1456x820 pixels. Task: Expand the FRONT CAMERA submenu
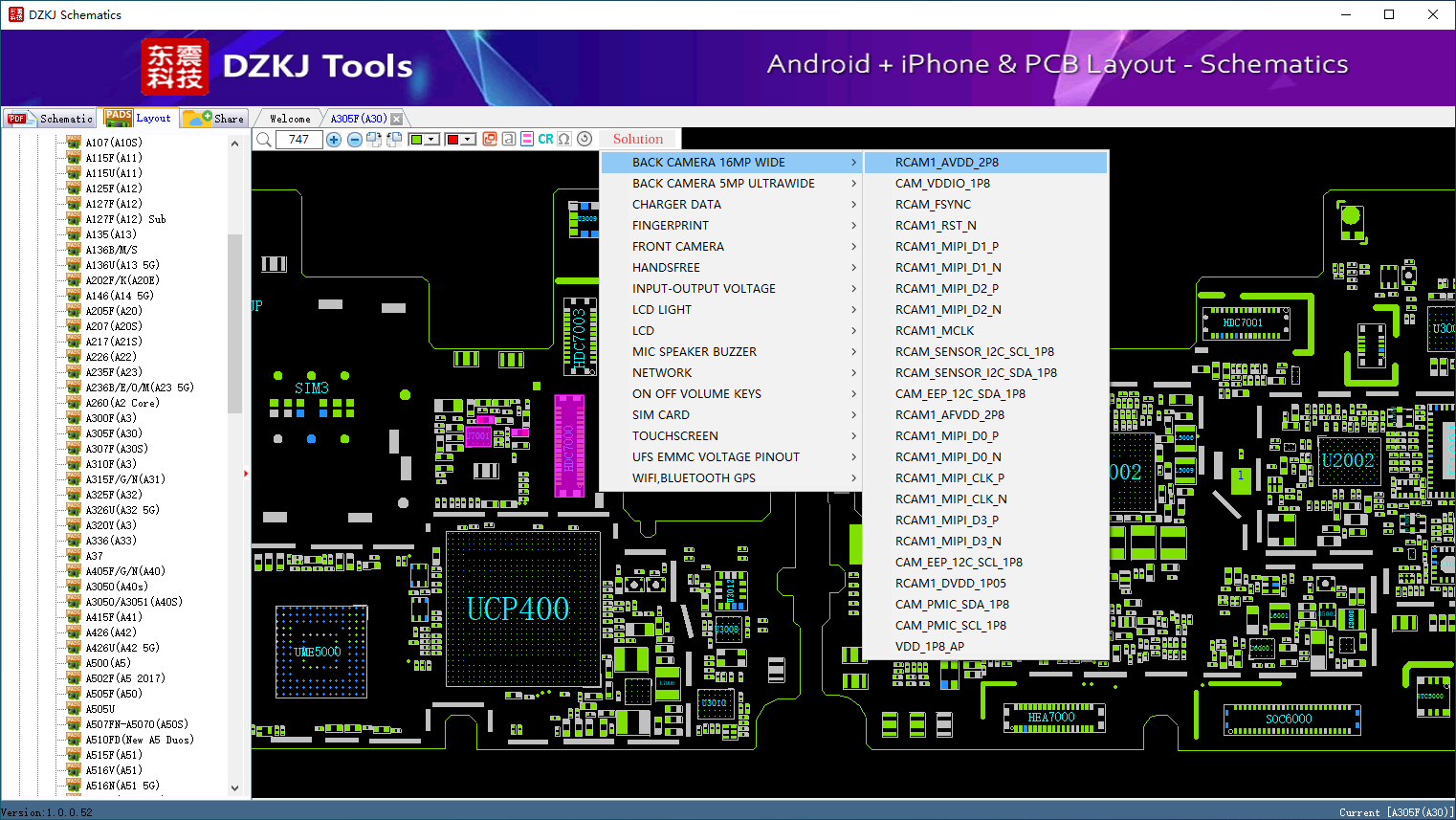coord(732,247)
